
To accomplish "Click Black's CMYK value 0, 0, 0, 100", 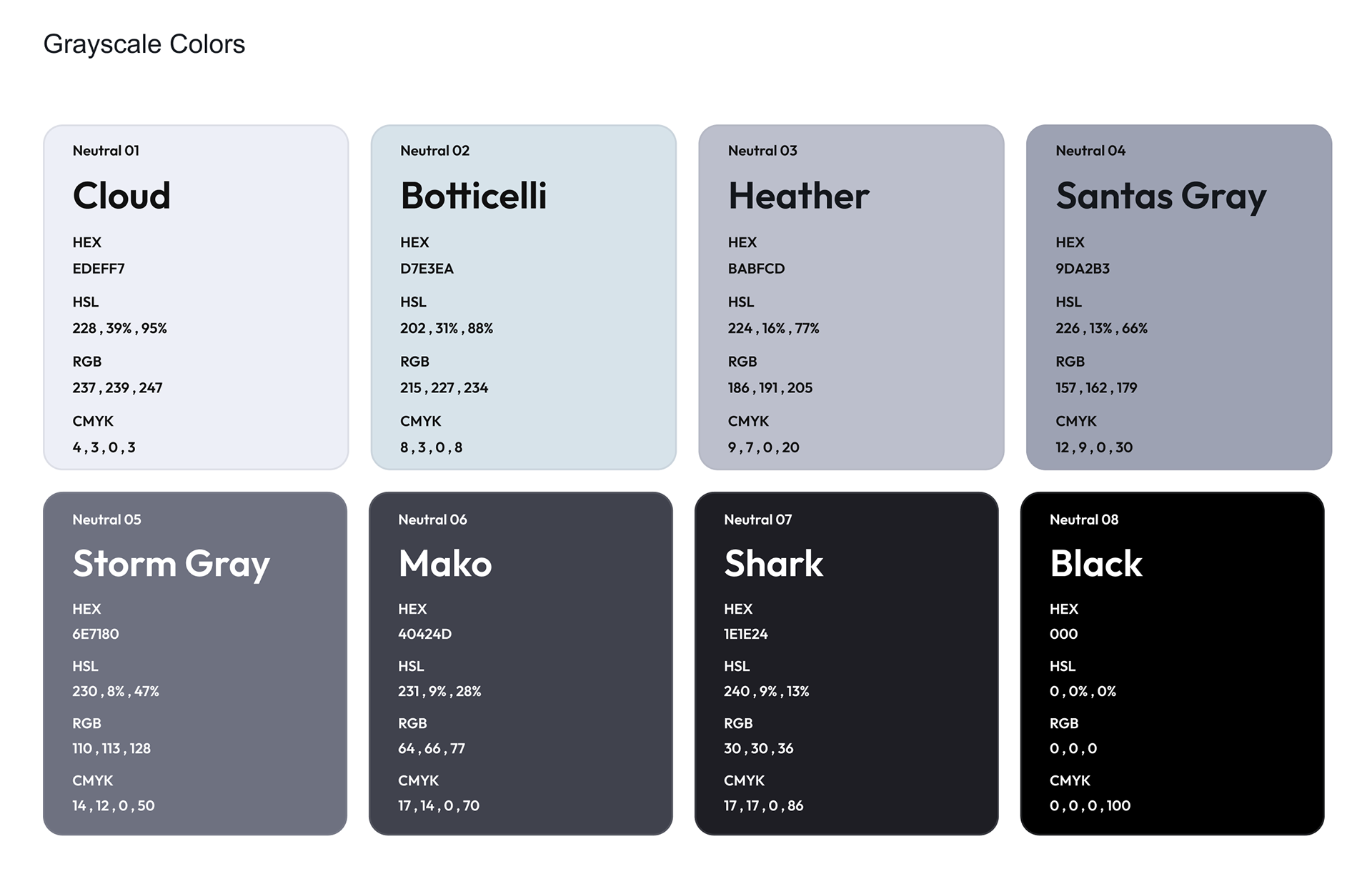I will [x=1090, y=805].
